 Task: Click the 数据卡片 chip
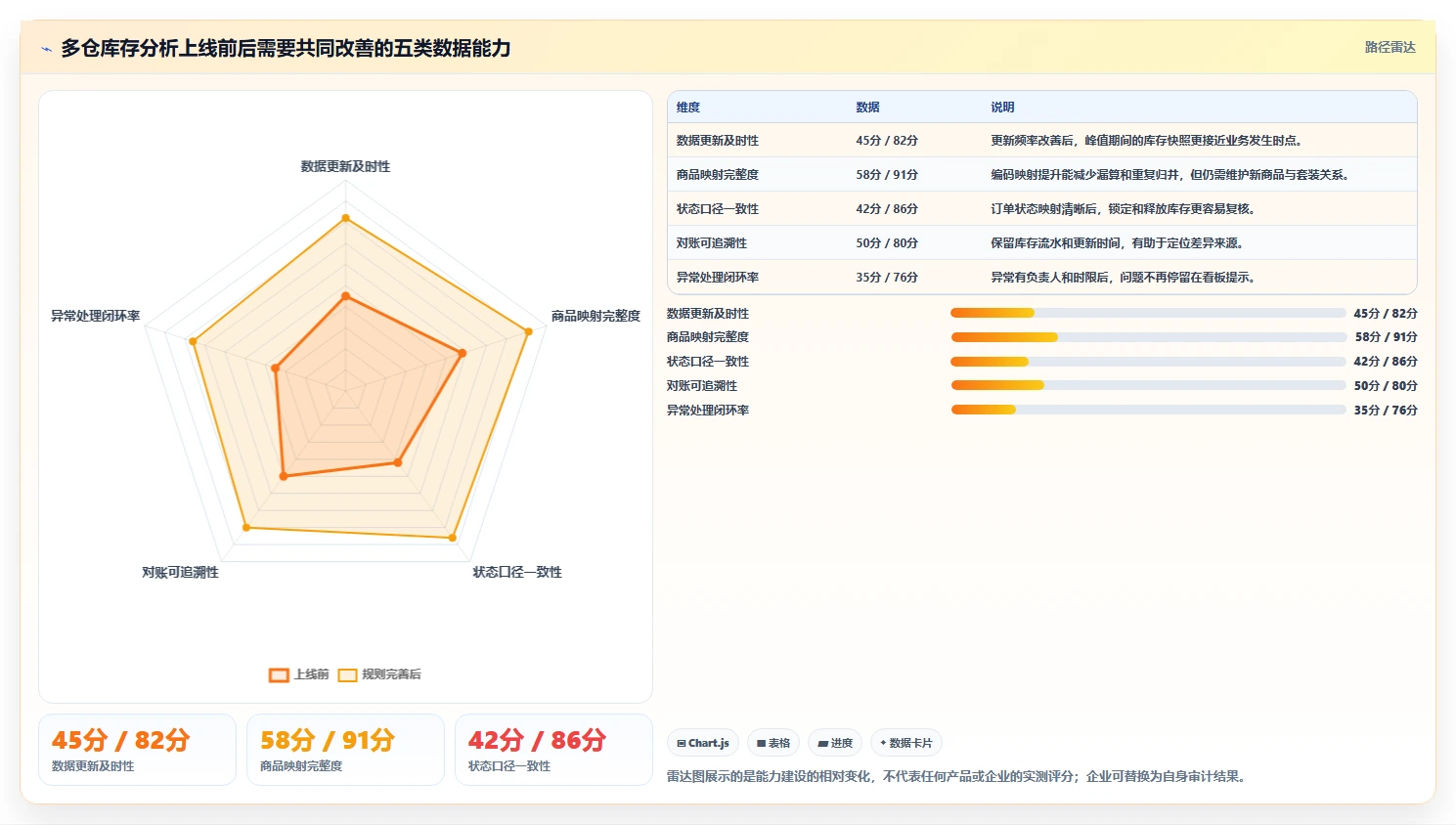(906, 743)
